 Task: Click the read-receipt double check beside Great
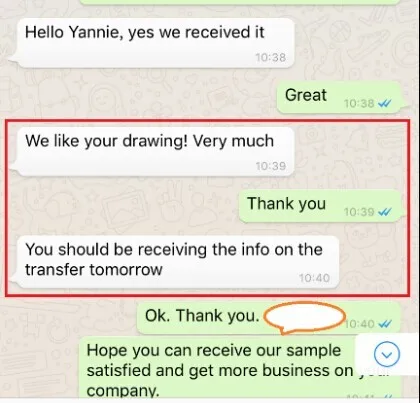click(384, 104)
